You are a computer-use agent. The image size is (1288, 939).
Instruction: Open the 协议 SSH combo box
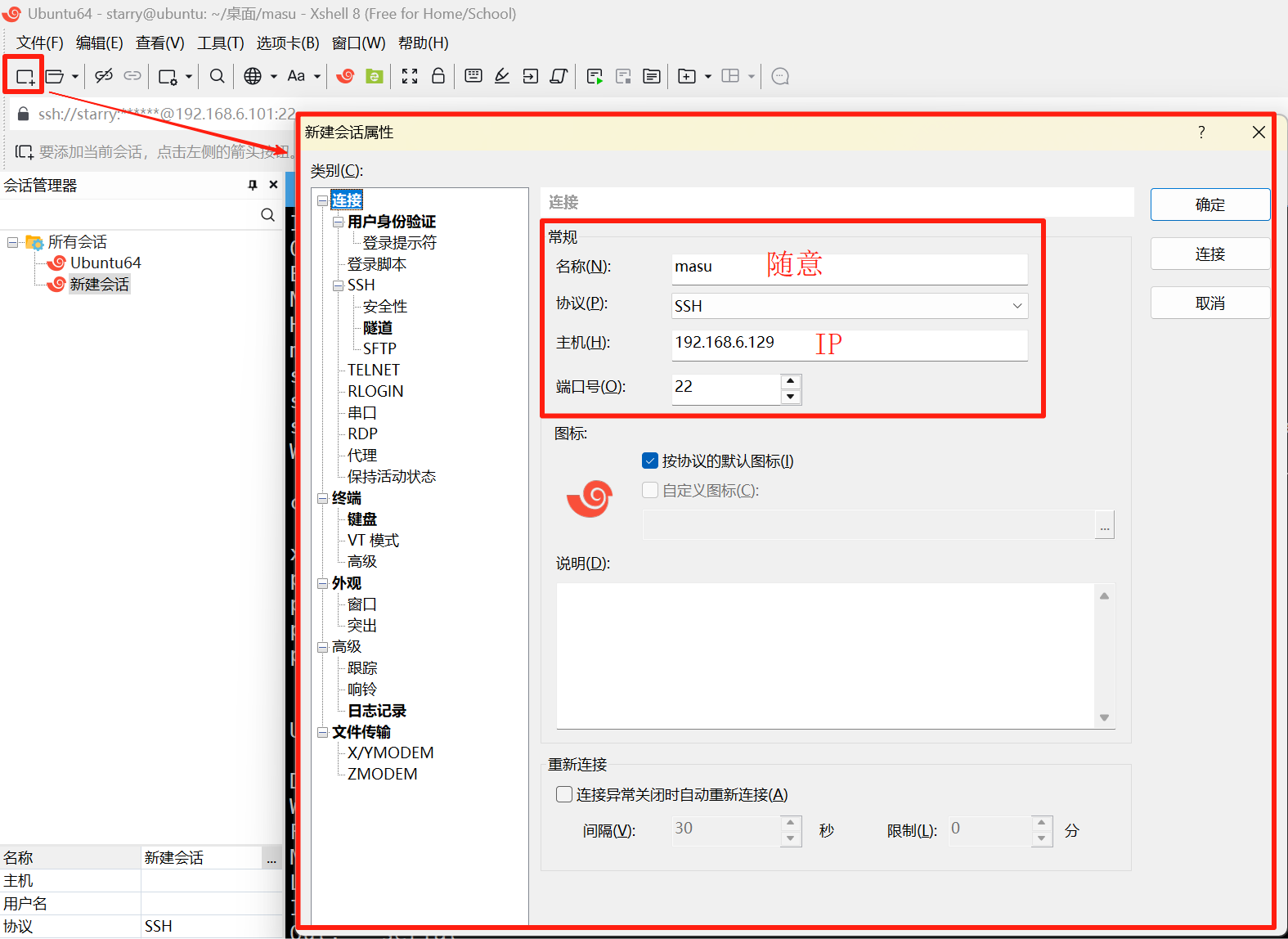coord(850,306)
